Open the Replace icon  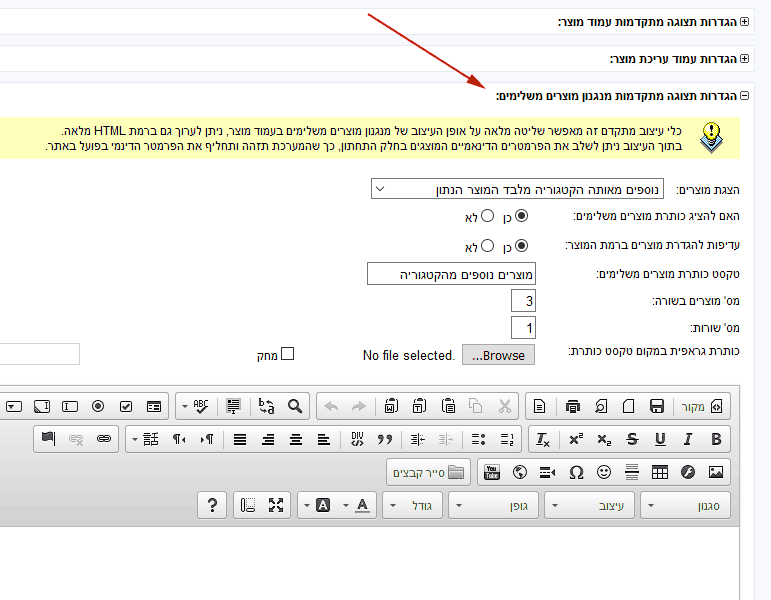click(x=267, y=406)
